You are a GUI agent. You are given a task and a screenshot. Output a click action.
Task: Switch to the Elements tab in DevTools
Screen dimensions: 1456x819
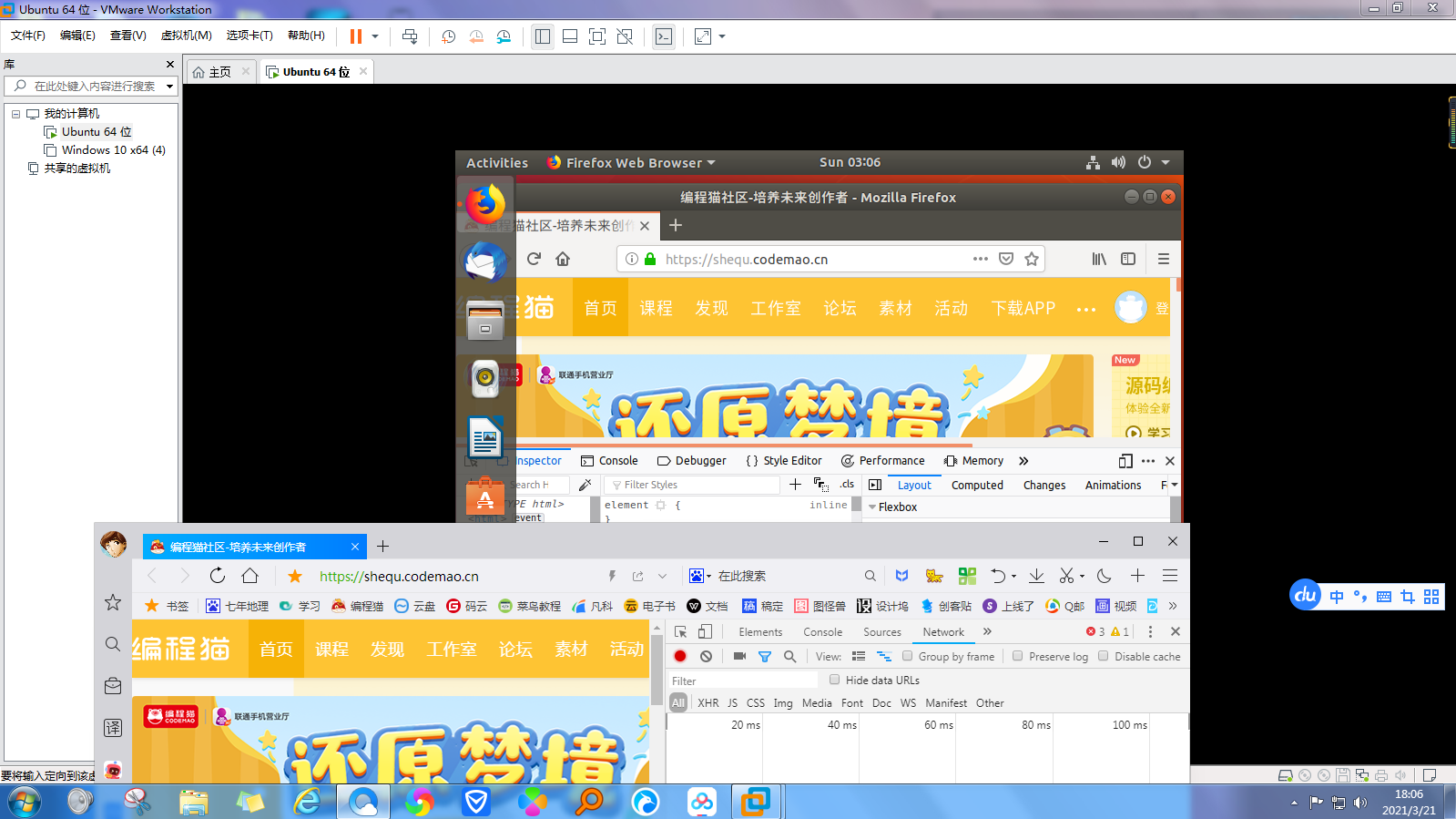pyautogui.click(x=760, y=631)
